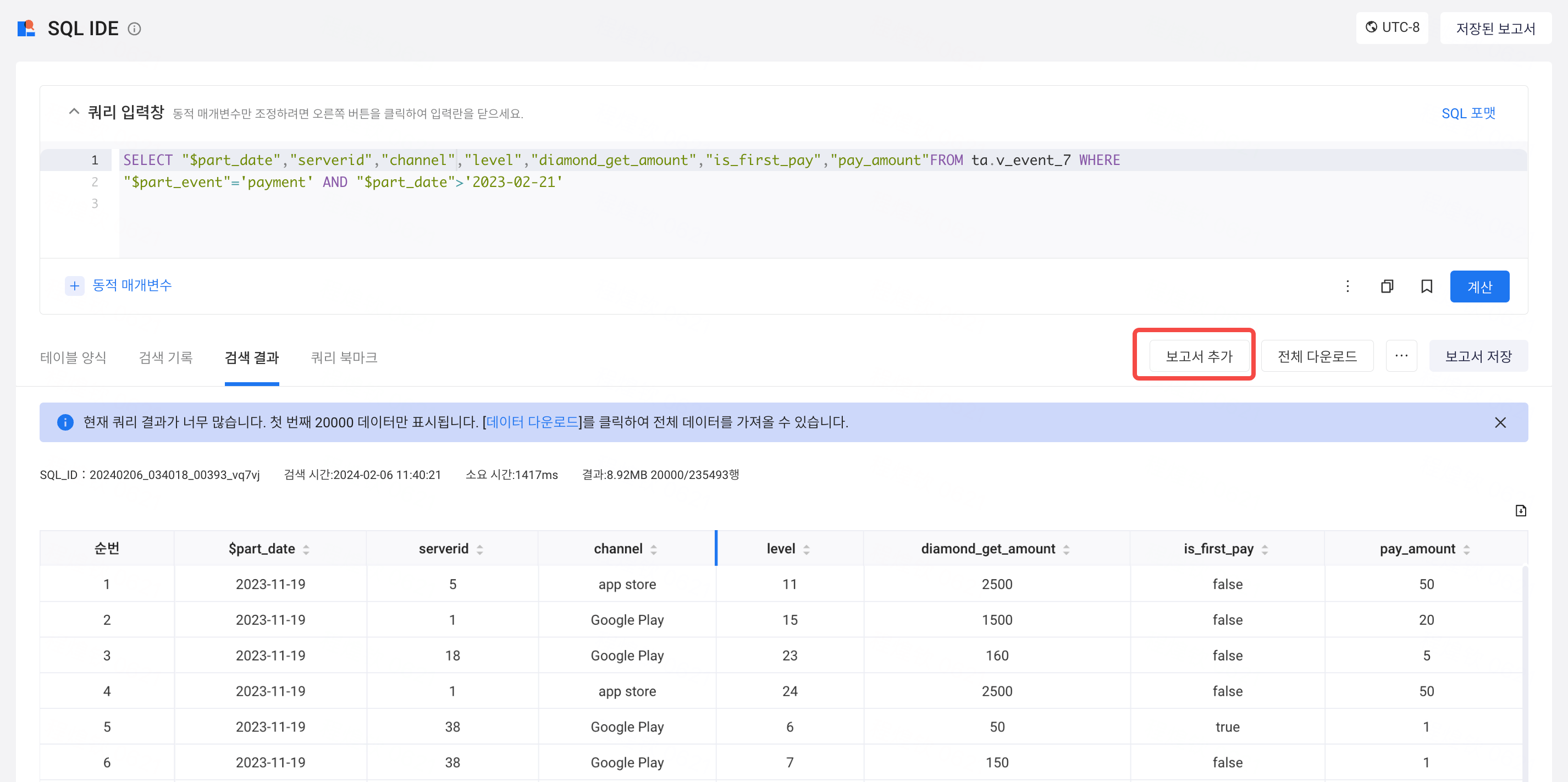Image resolution: width=1568 pixels, height=782 pixels.
Task: Download table with file export icon
Action: pyautogui.click(x=1520, y=510)
